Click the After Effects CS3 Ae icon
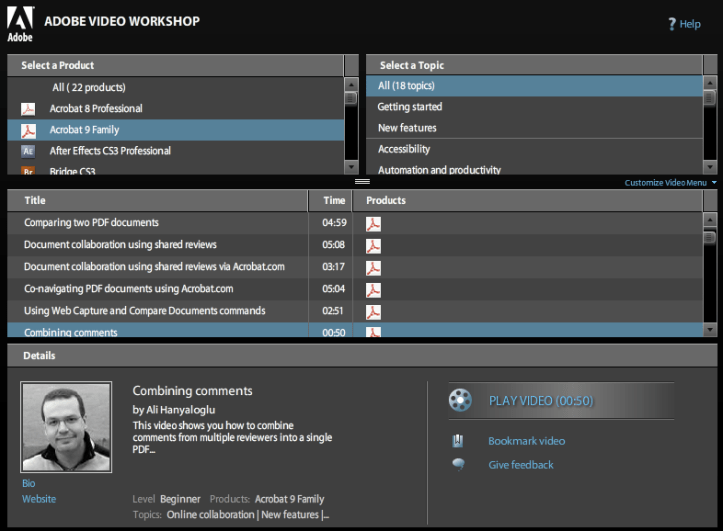This screenshot has height=531, width=723. click(28, 151)
